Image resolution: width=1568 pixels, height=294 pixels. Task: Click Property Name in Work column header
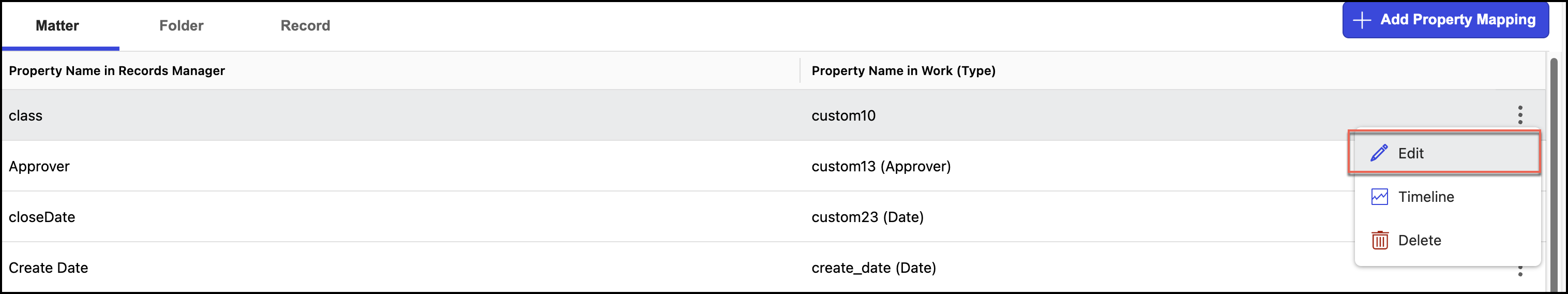pos(903,70)
